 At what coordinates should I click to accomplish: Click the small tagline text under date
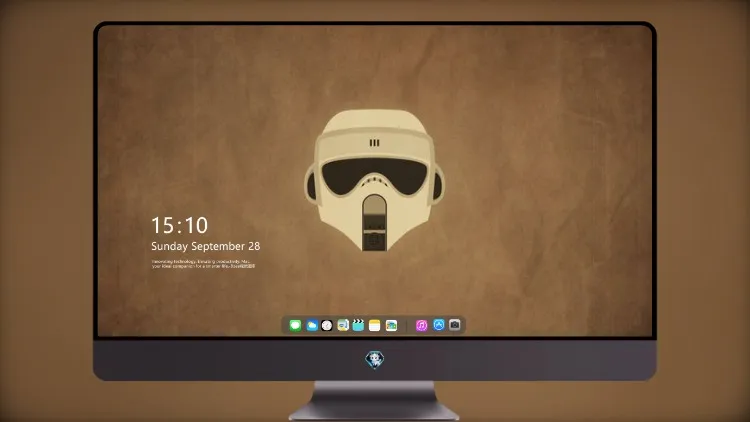pos(203,264)
